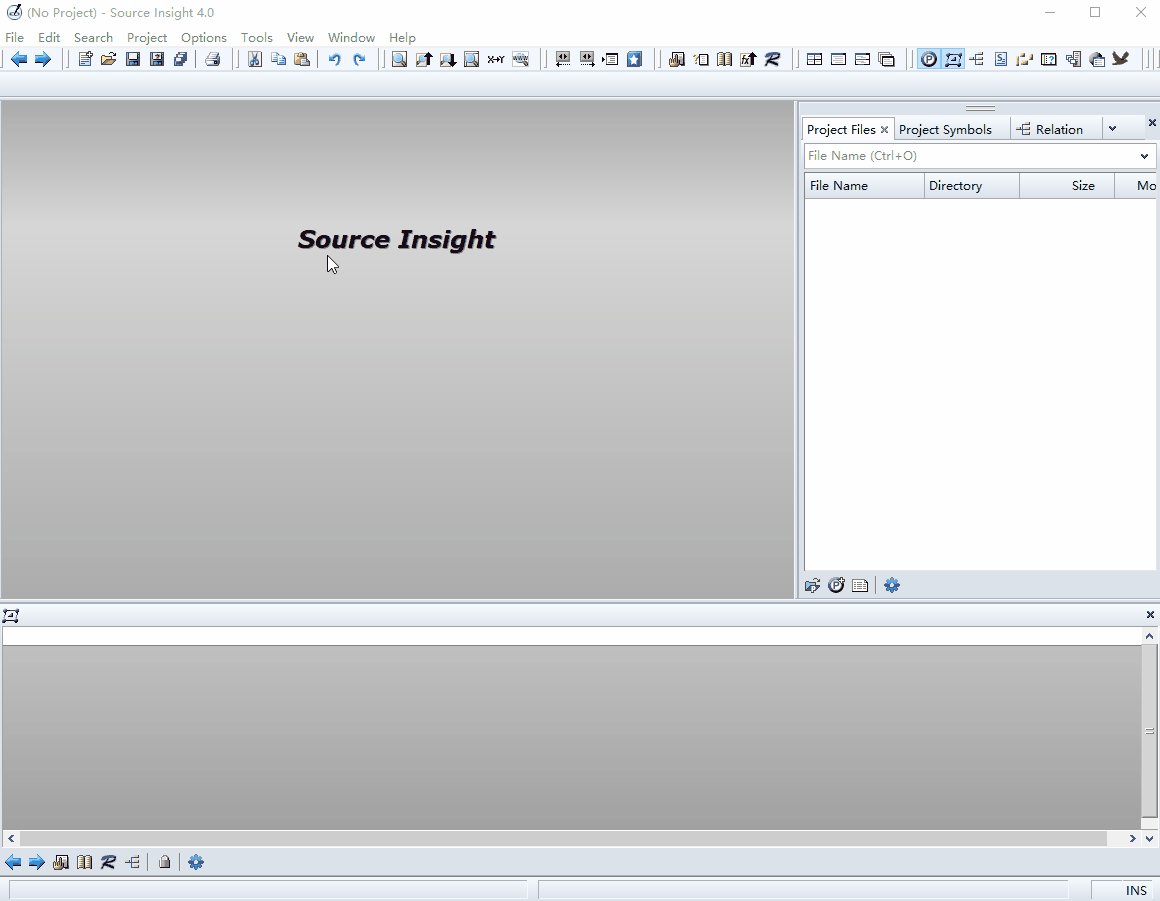Click the bird icon at toolbar end
The height and width of the screenshot is (901, 1160).
click(1121, 58)
